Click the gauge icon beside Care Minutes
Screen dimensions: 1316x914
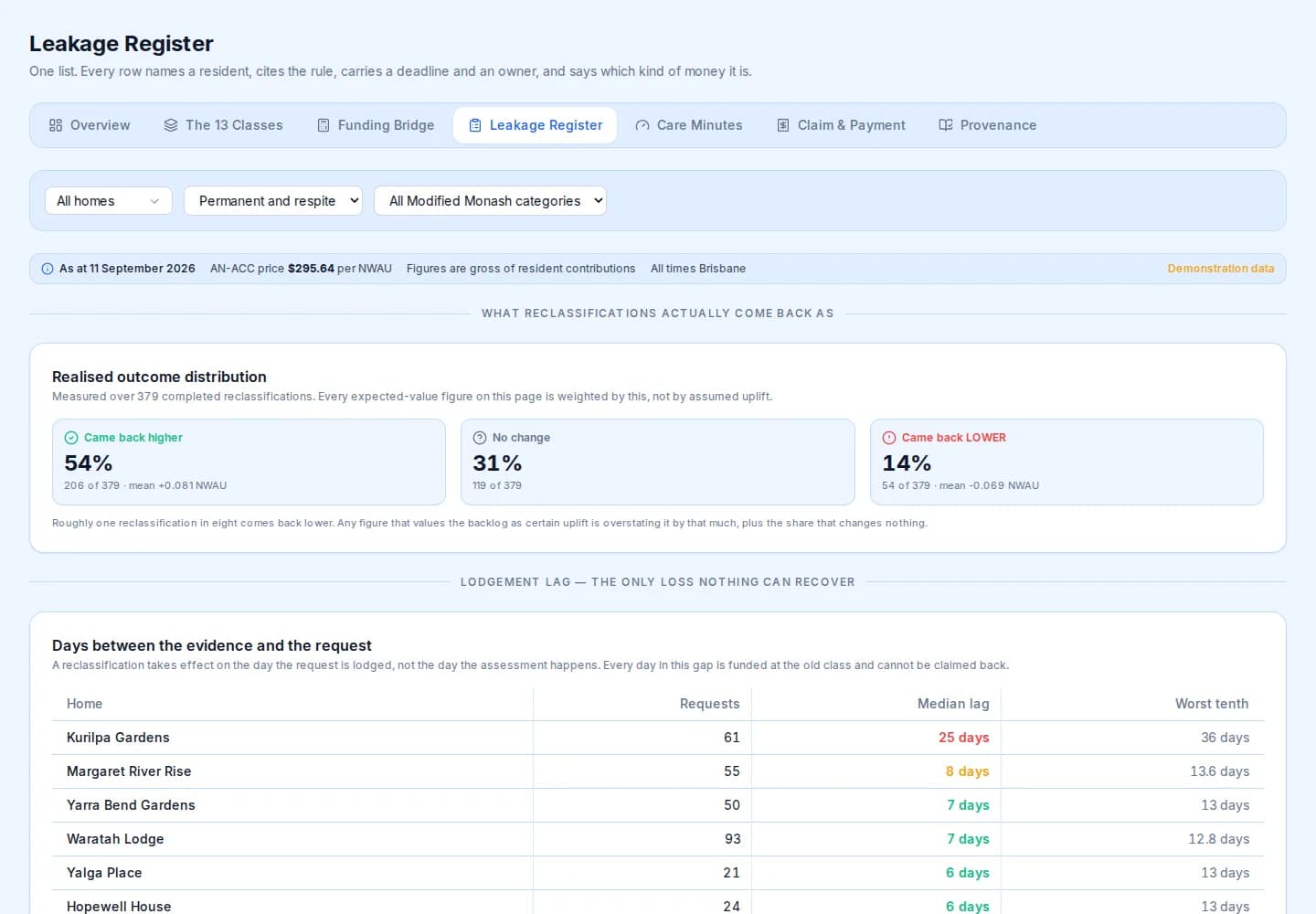[x=642, y=125]
